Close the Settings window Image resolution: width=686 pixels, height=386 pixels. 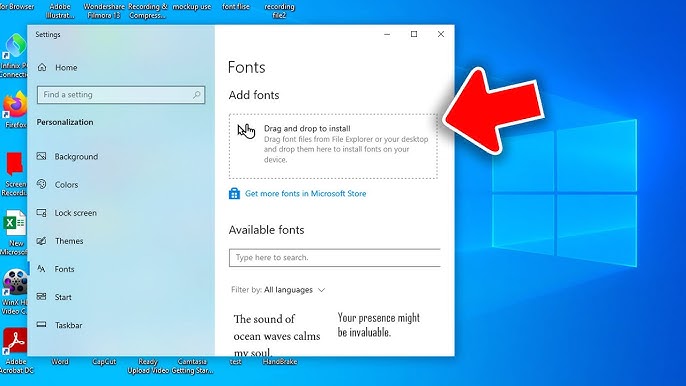click(x=441, y=34)
